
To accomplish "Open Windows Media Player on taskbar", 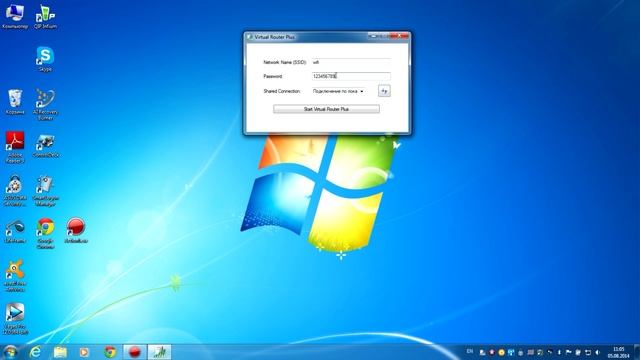I will [84, 352].
